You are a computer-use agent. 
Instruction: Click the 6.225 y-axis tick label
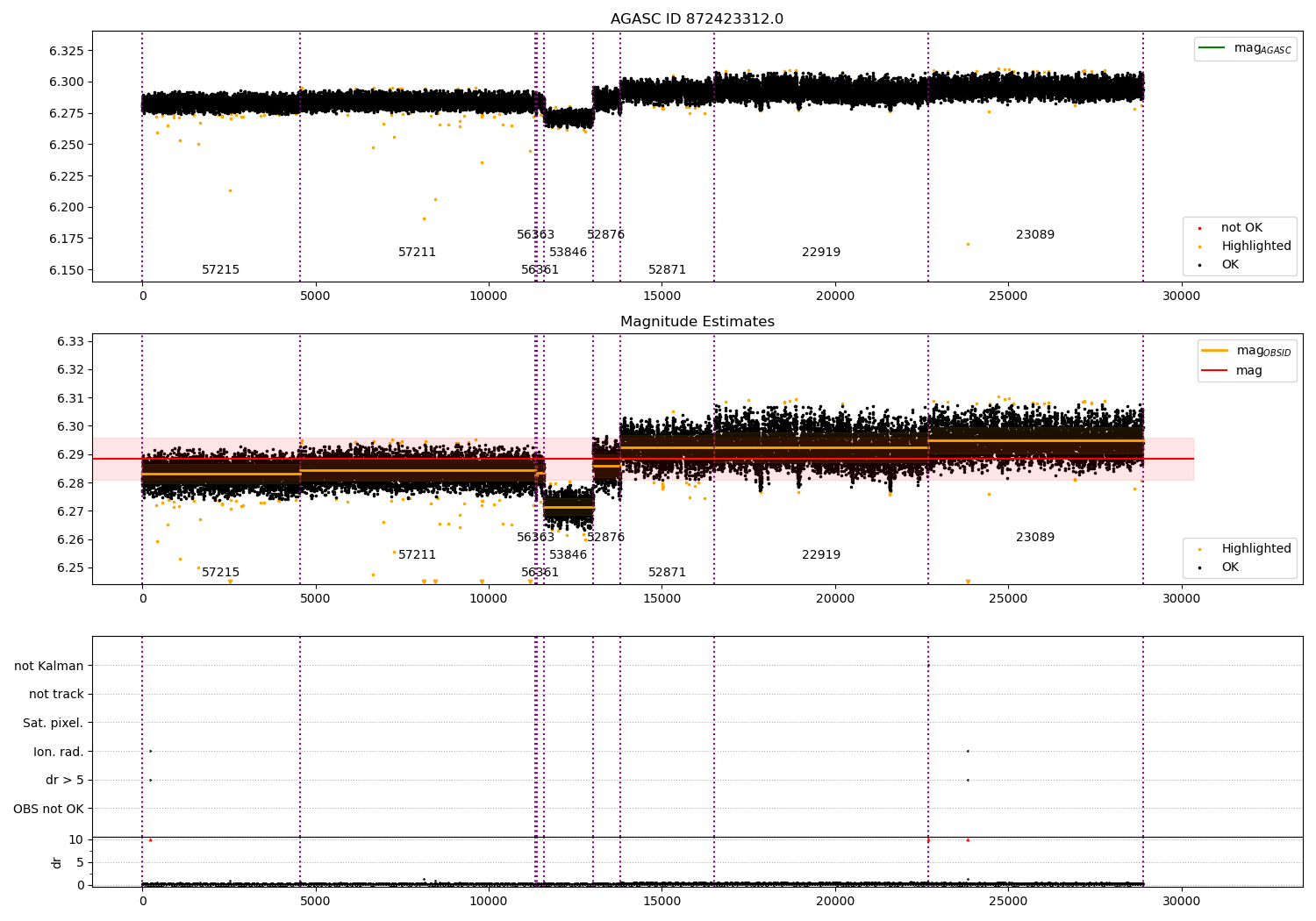[67, 176]
